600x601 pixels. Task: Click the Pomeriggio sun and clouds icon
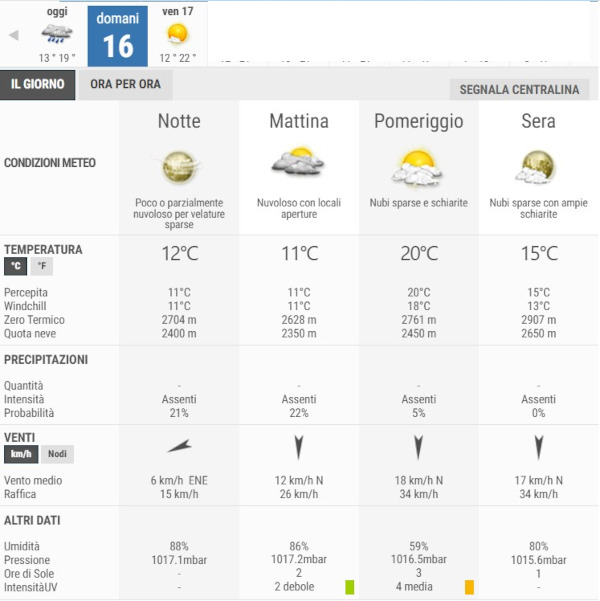point(418,165)
